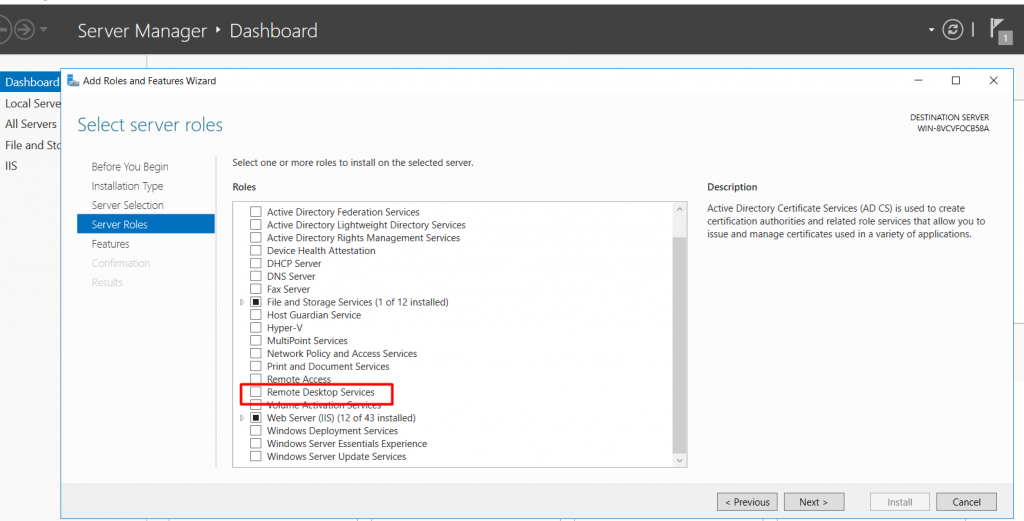
Task: Expand File and Storage Services tree node
Action: coord(242,302)
